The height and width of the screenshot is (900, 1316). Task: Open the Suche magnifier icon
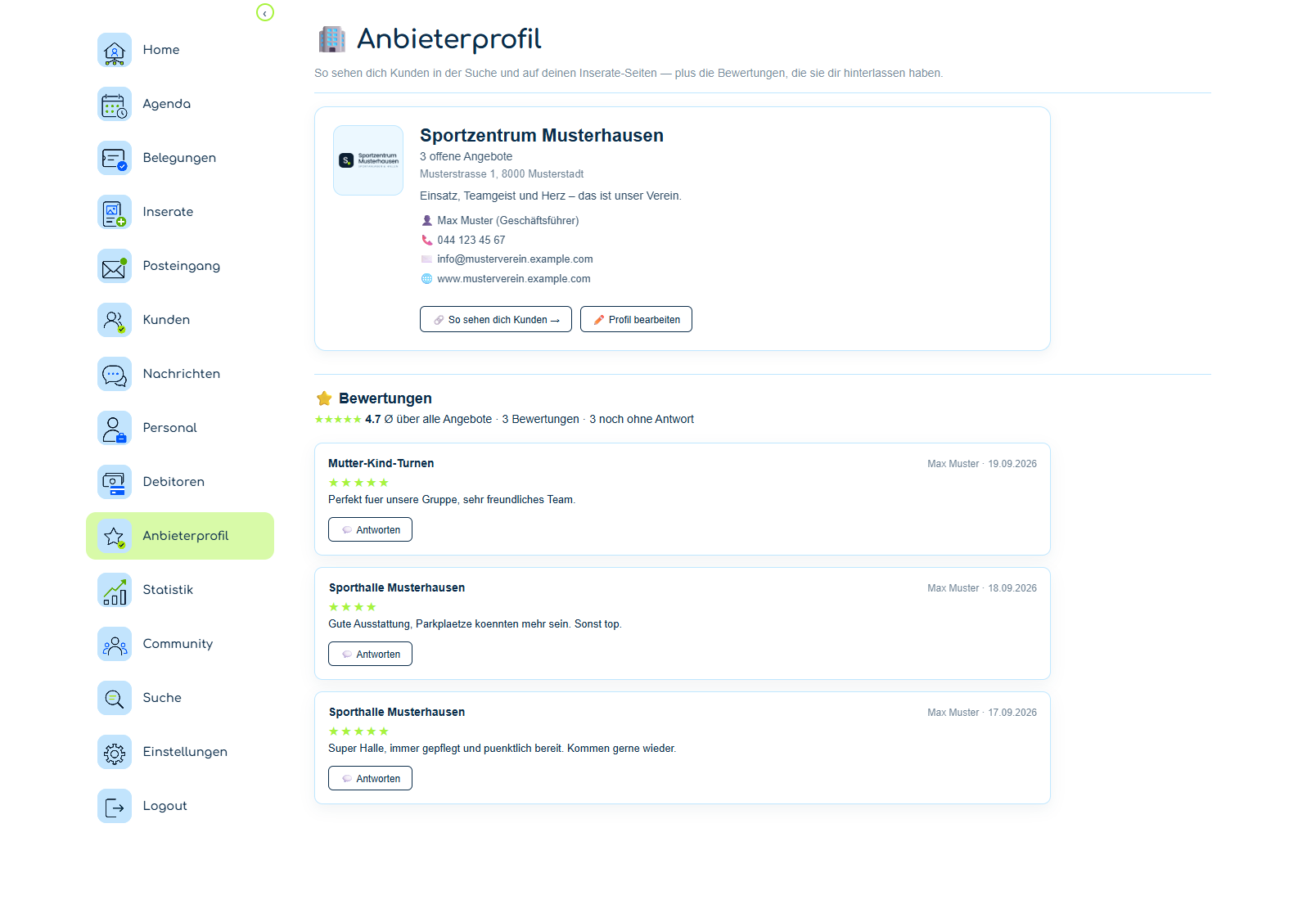(x=115, y=698)
